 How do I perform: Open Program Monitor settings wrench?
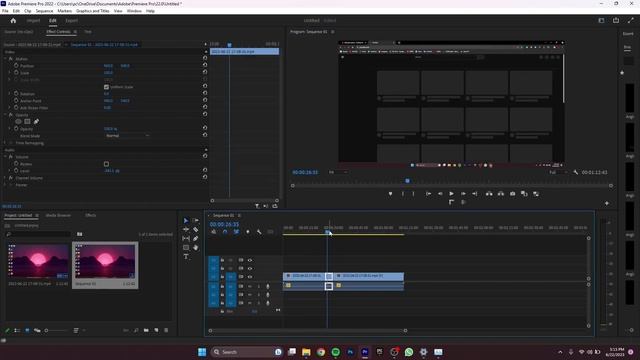click(x=576, y=172)
